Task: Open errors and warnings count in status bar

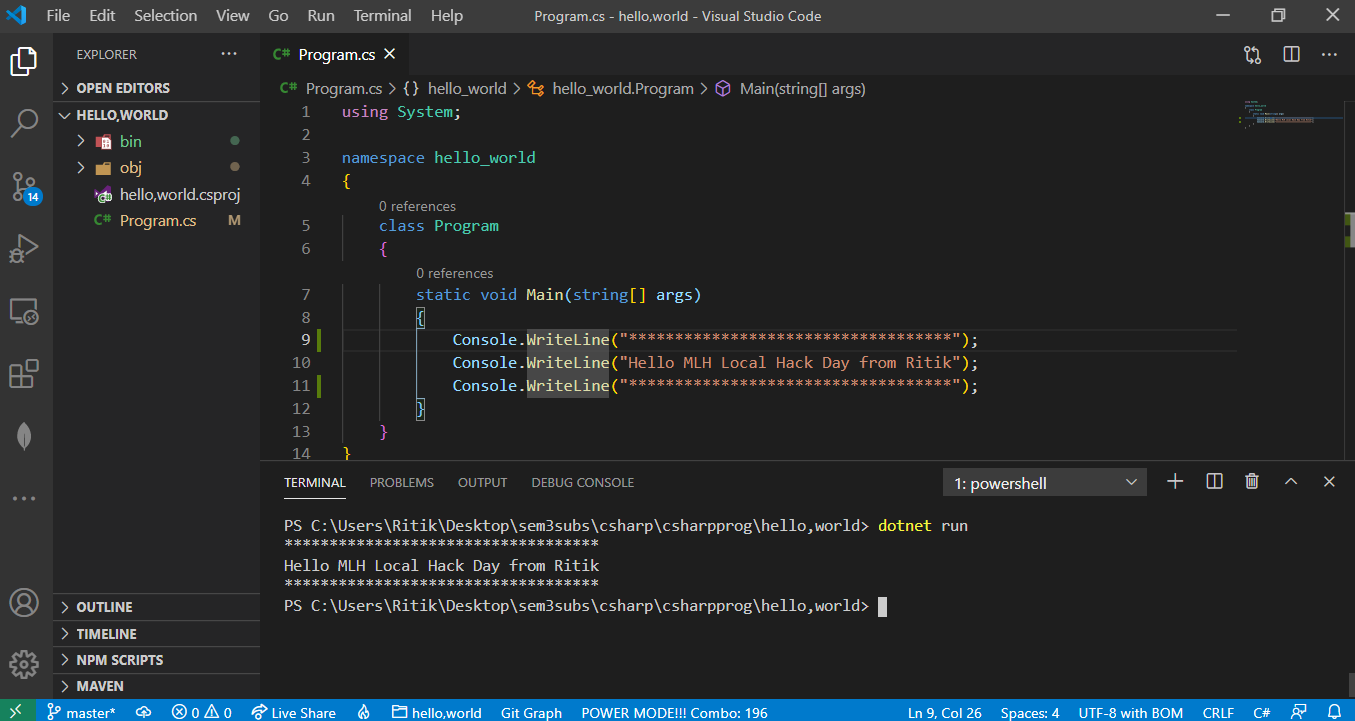Action: pyautogui.click(x=201, y=712)
